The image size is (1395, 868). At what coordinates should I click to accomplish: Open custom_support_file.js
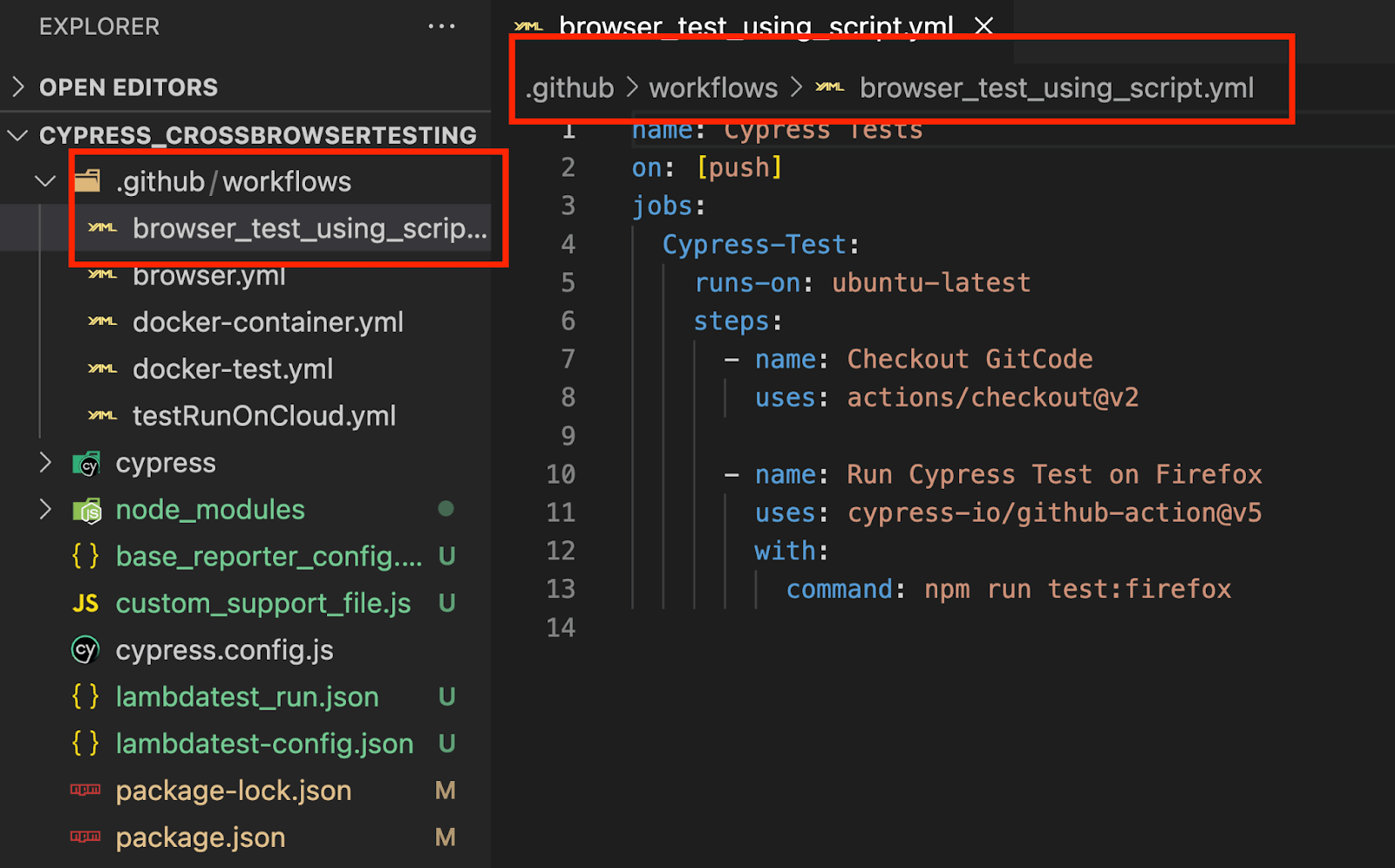(x=263, y=604)
